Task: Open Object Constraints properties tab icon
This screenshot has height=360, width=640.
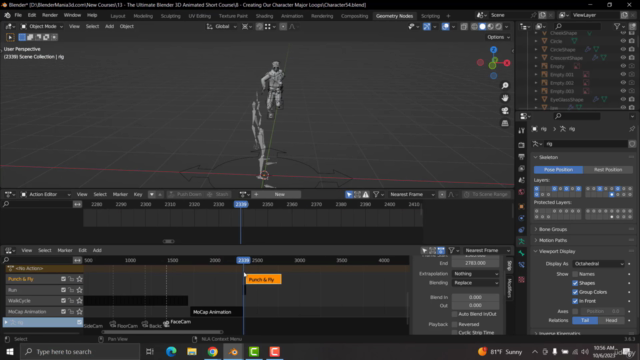Action: (521, 230)
